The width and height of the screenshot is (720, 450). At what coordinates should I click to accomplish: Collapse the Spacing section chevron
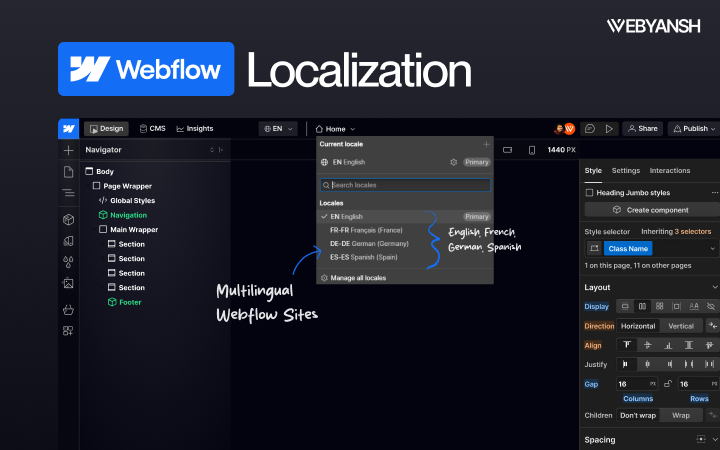tap(715, 439)
